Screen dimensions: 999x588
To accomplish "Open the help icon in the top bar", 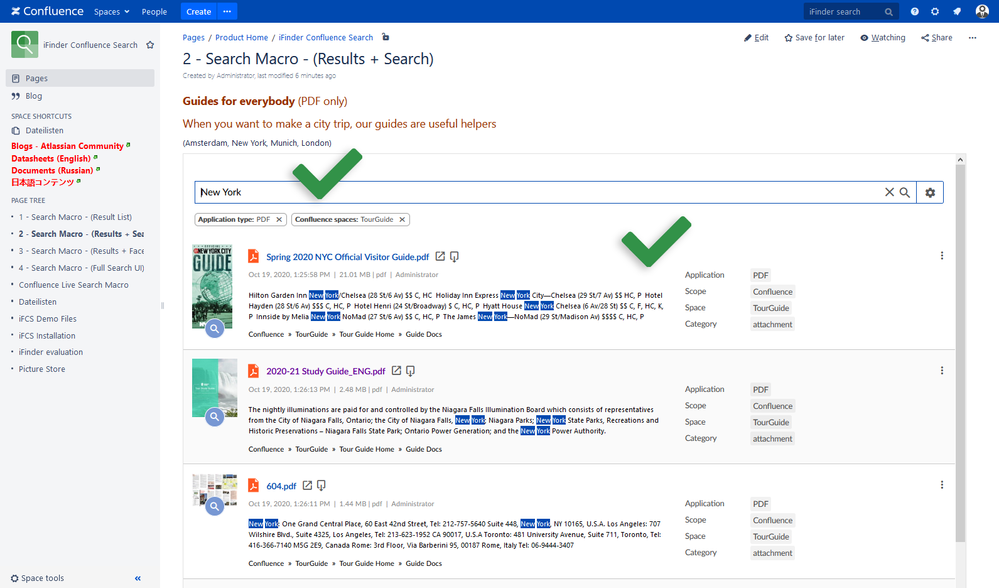I will pos(914,11).
